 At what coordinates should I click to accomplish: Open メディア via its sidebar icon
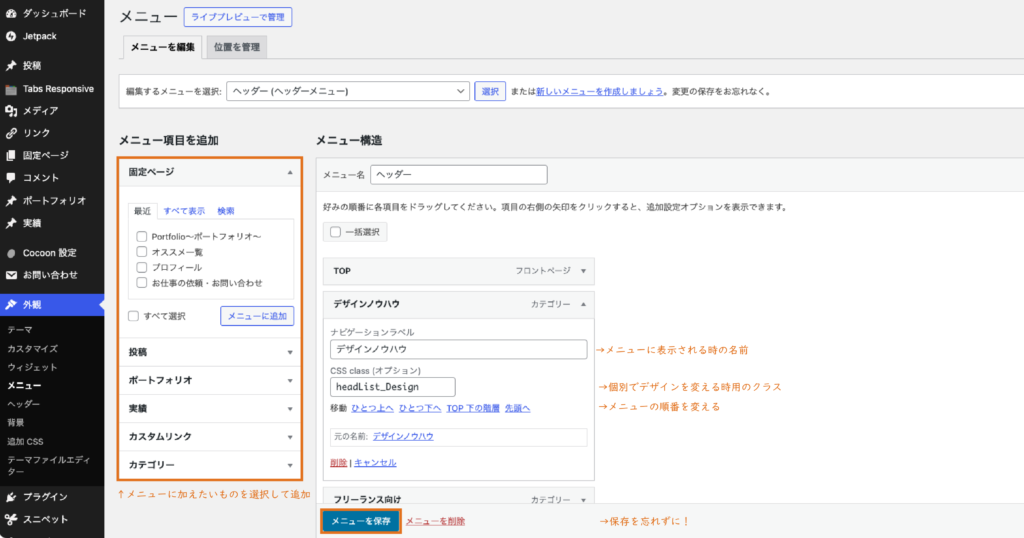click(x=11, y=111)
